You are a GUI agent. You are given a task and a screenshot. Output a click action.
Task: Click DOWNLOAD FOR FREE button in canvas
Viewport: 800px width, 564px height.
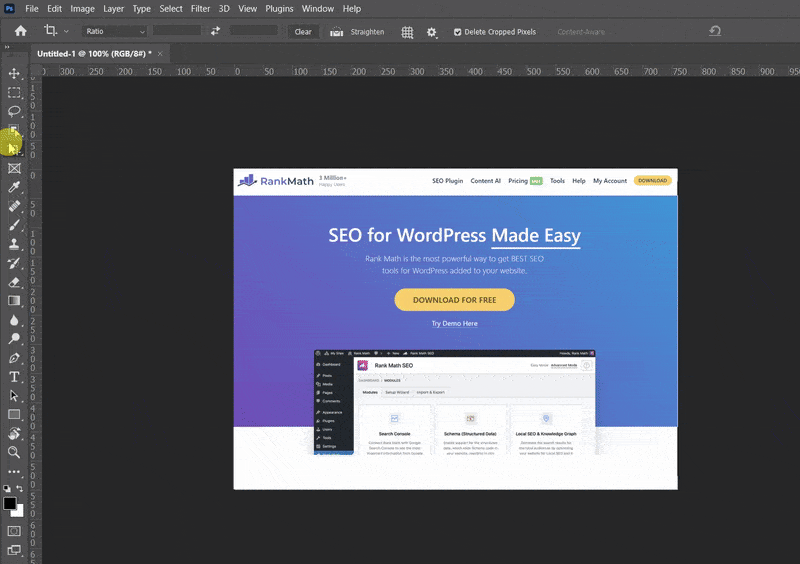tap(455, 300)
